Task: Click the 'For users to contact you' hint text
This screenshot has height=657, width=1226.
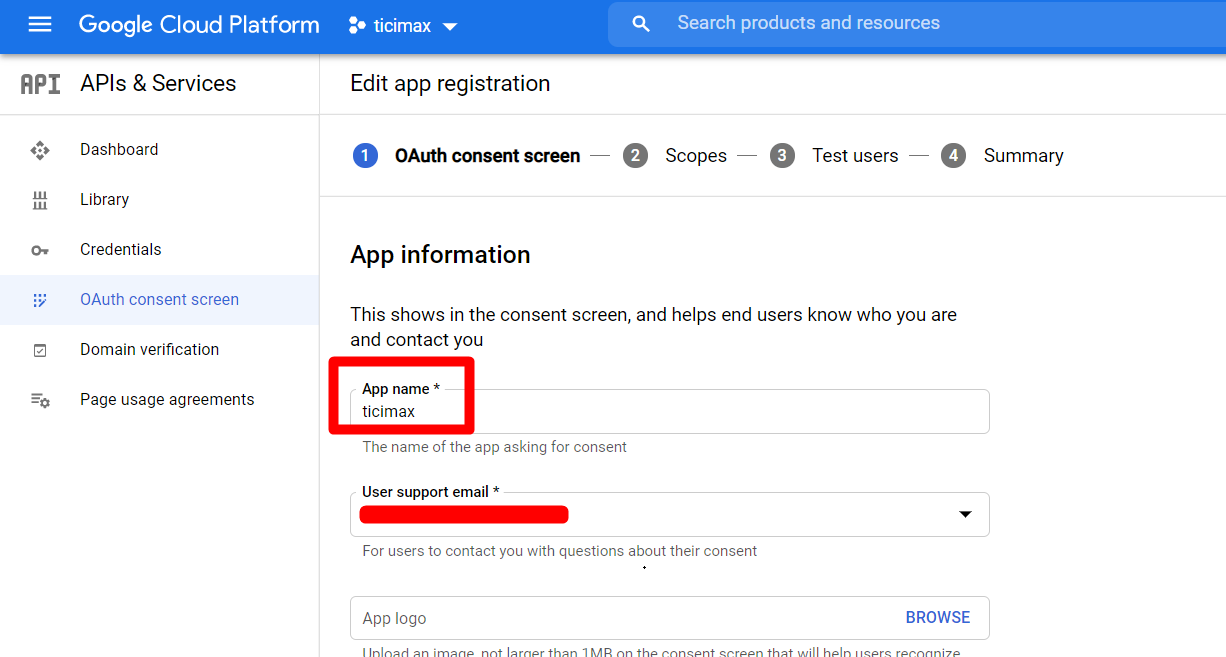Action: coord(559,551)
